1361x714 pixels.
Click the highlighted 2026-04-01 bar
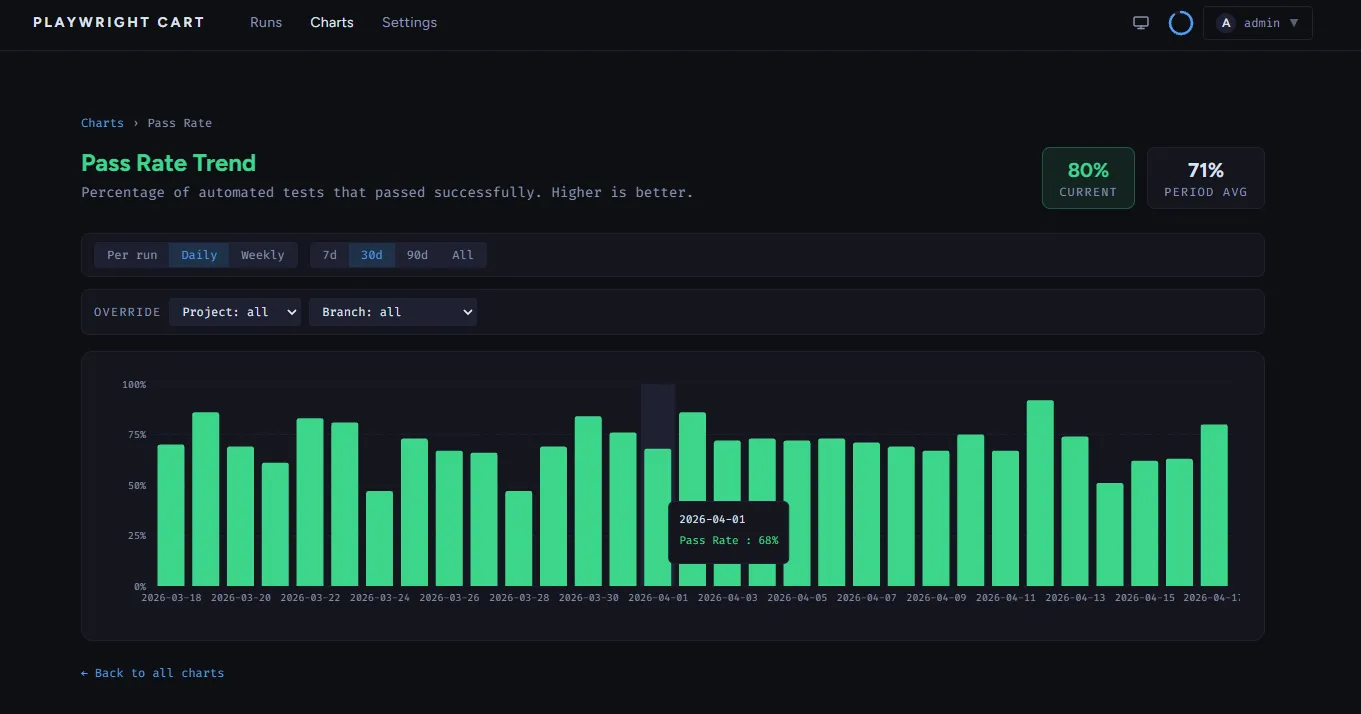(658, 517)
